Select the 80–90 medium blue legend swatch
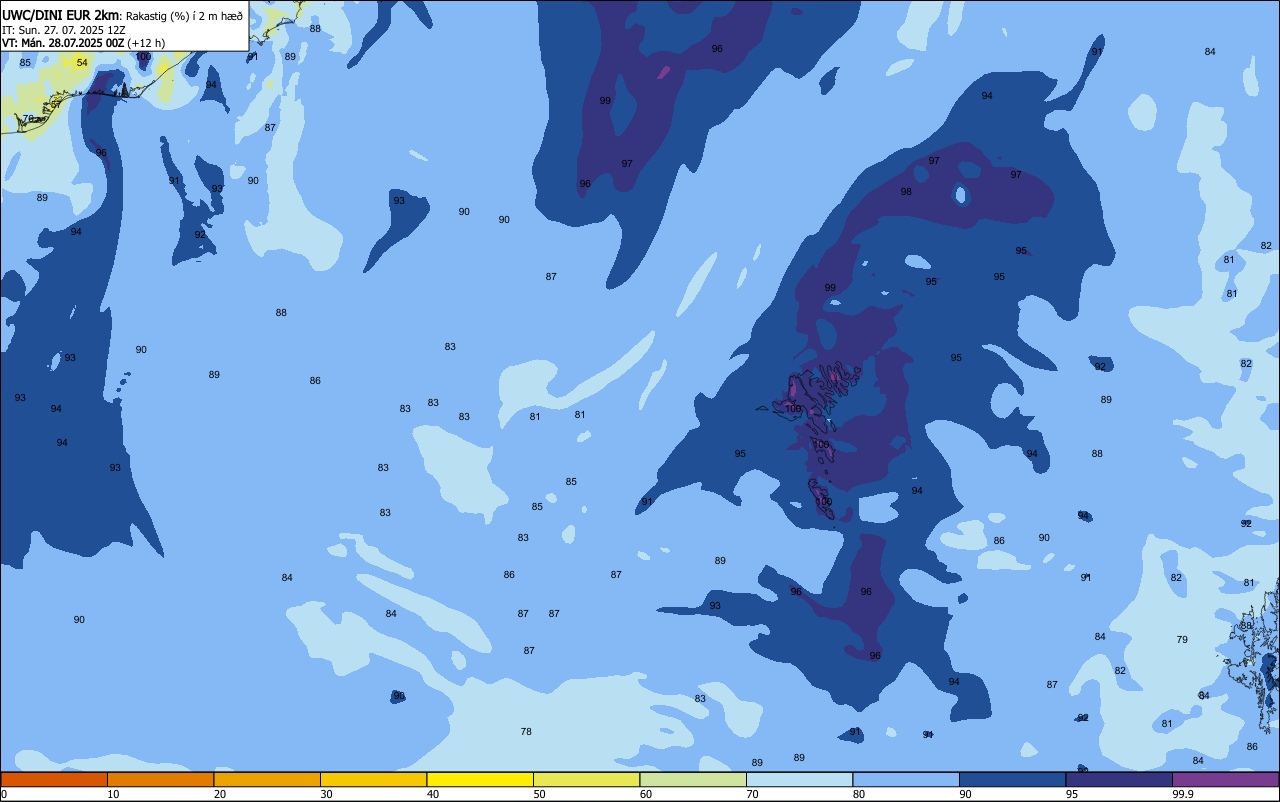The image size is (1280, 802). [906, 779]
